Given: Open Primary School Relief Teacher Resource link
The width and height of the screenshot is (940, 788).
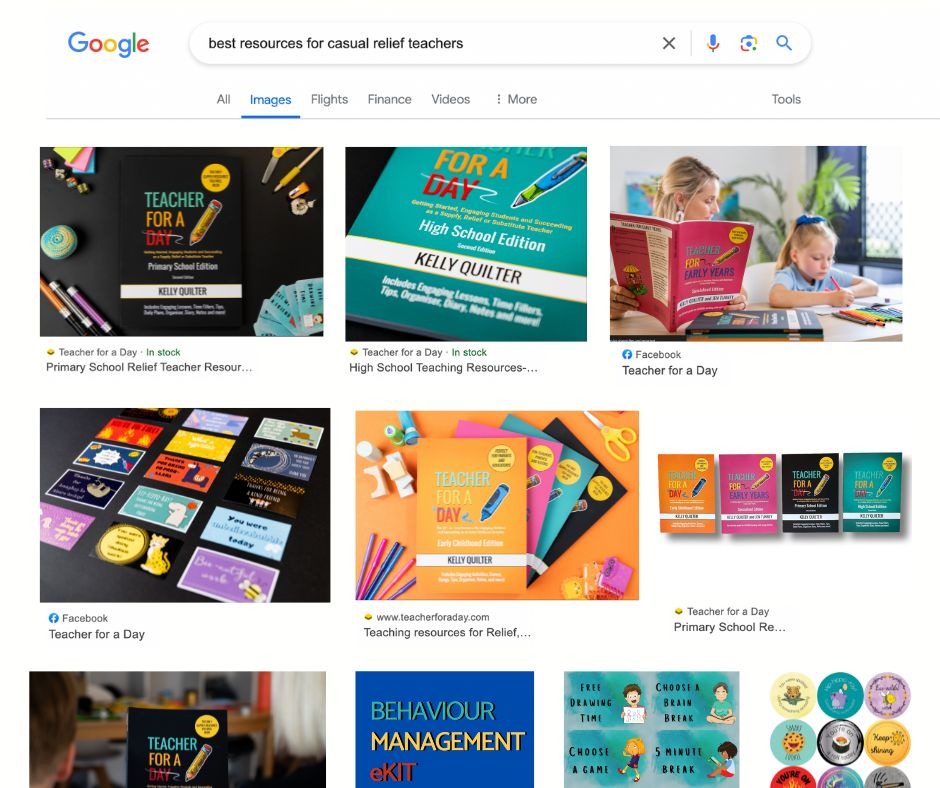Looking at the screenshot, I should coord(149,367).
